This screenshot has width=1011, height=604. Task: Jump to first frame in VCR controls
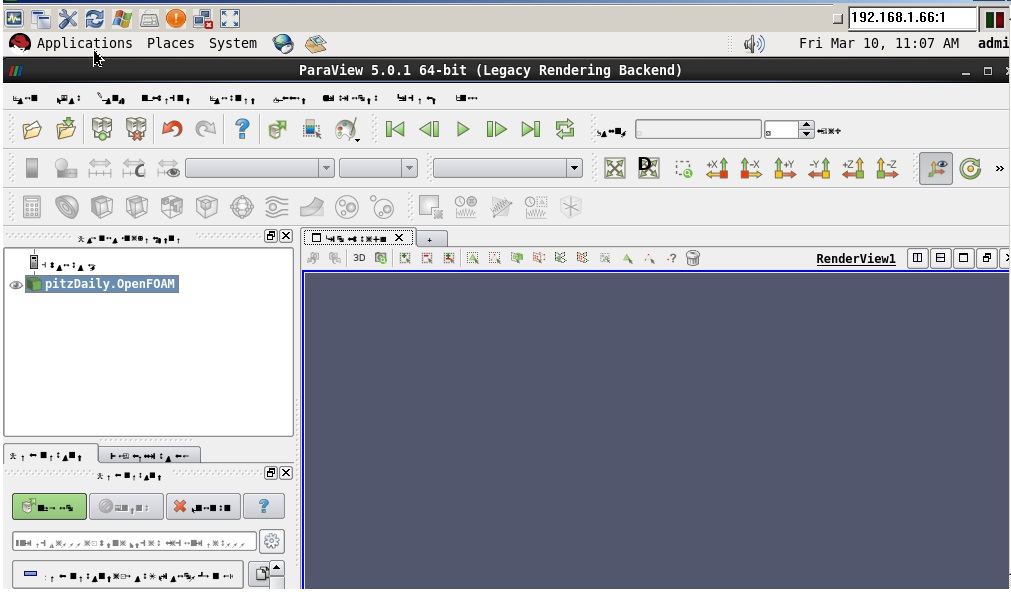(395, 130)
